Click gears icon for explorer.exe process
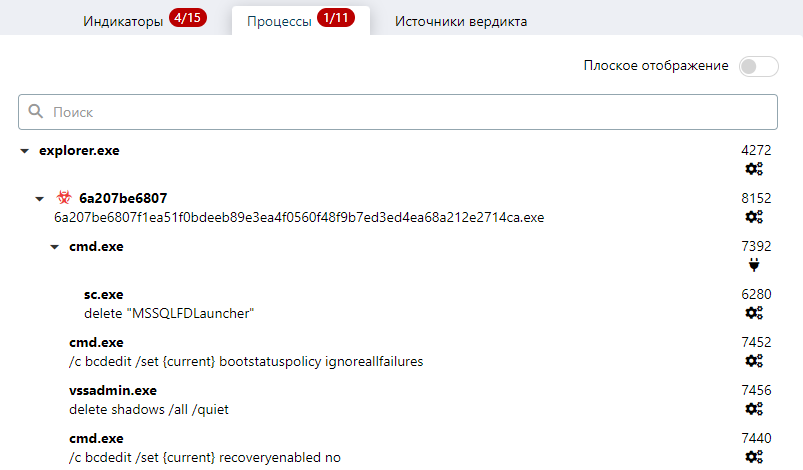 754,169
